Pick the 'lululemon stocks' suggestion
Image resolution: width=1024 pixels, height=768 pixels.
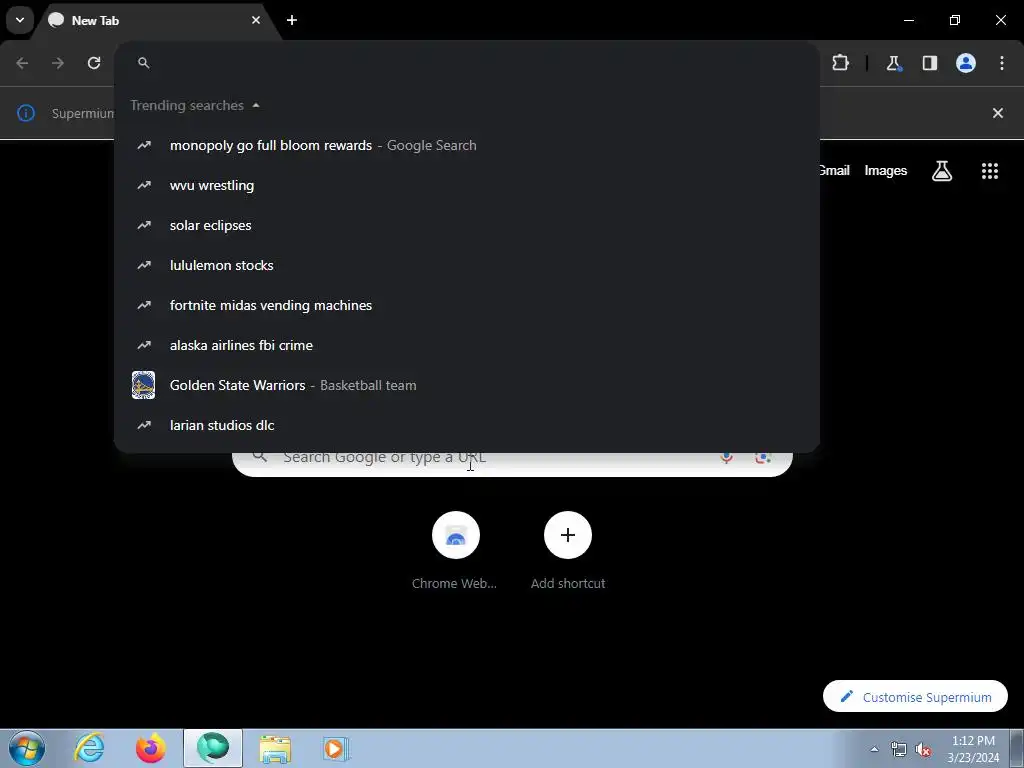coord(467,265)
